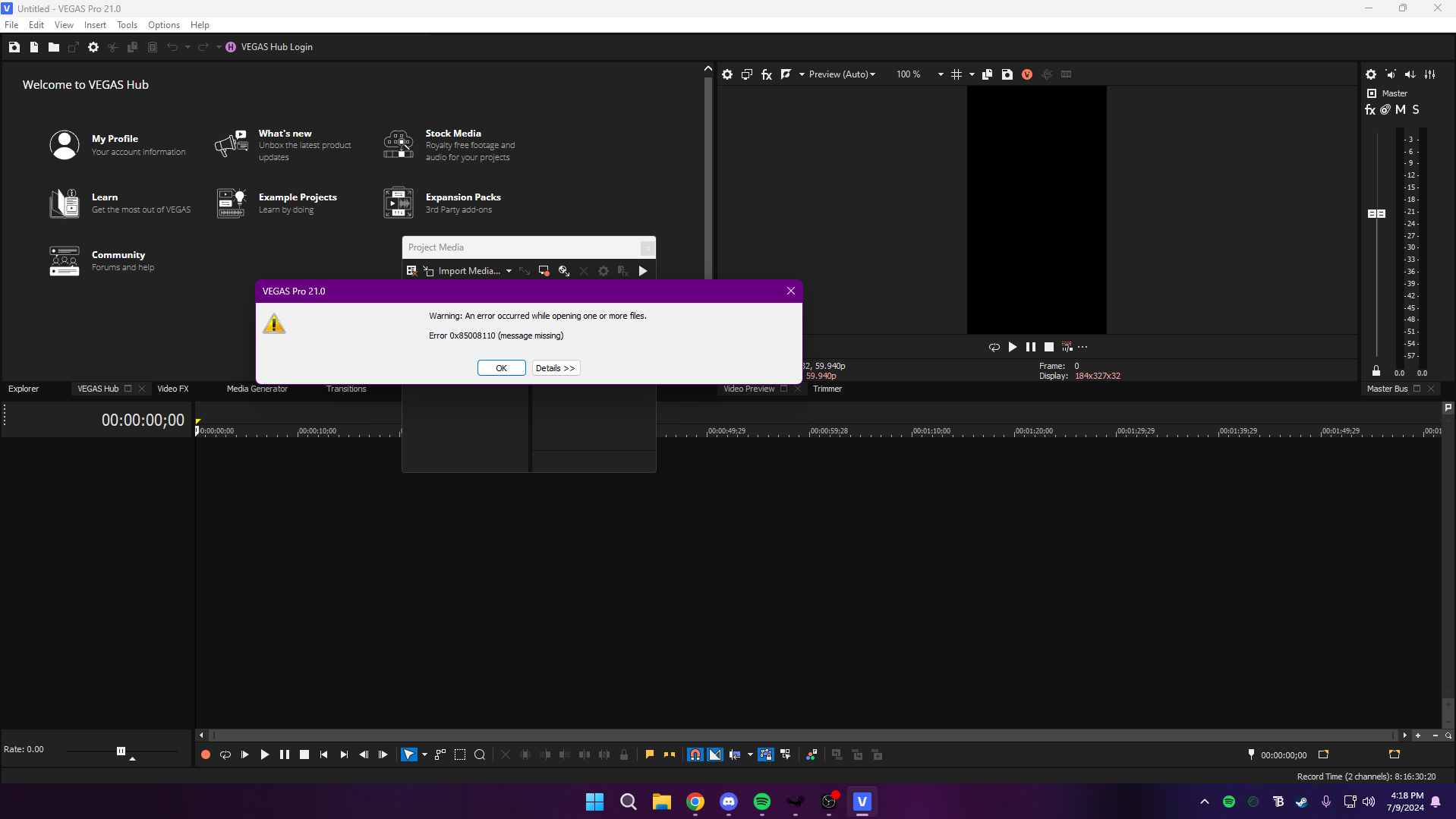The height and width of the screenshot is (819, 1456).
Task: Open Stock Media section
Action: click(x=451, y=144)
